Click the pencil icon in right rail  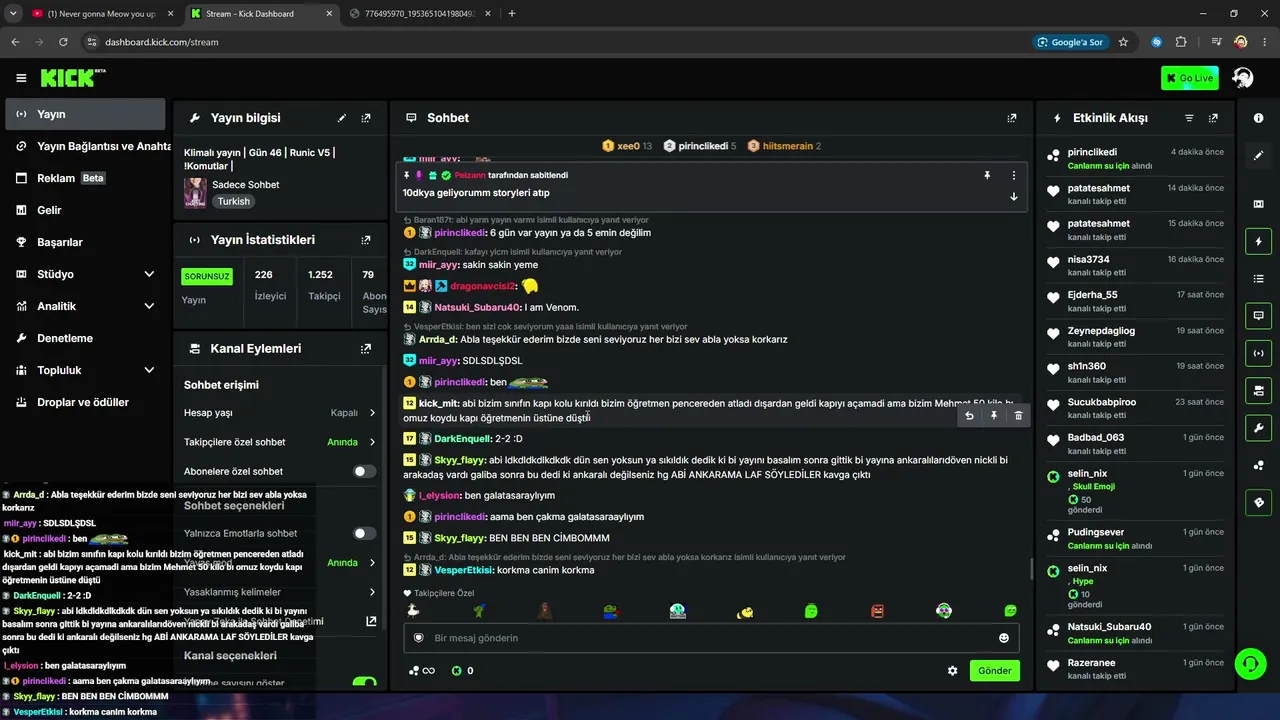pyautogui.click(x=1258, y=155)
